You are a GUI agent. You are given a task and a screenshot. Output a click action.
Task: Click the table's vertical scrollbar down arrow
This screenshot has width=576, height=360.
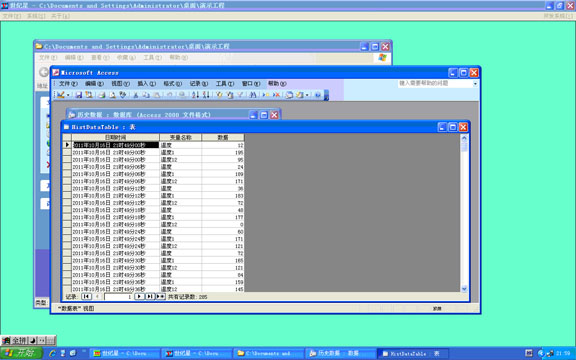pyautogui.click(x=464, y=289)
